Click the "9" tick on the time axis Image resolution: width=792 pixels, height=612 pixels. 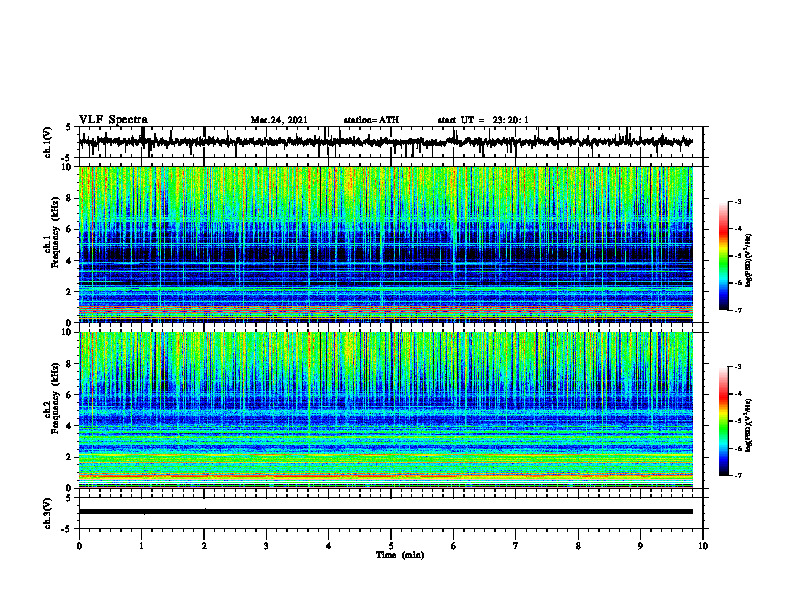(x=640, y=546)
